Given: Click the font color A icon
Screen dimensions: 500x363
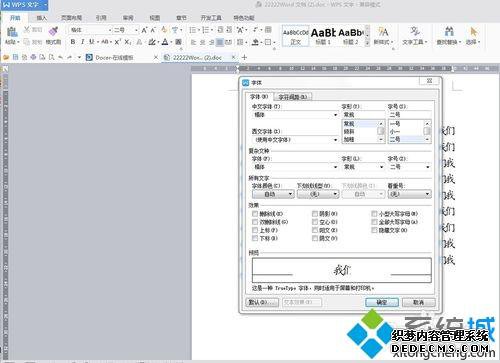Looking at the screenshot, I should tap(165, 42).
